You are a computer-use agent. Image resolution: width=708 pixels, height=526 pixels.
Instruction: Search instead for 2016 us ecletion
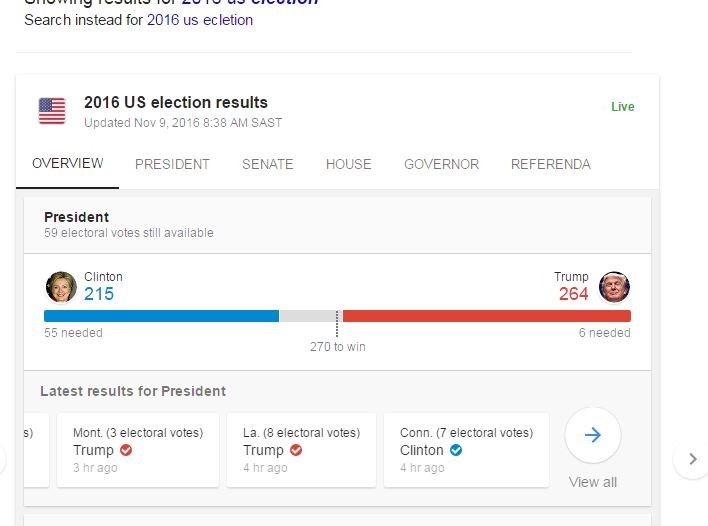pyautogui.click(x=200, y=20)
